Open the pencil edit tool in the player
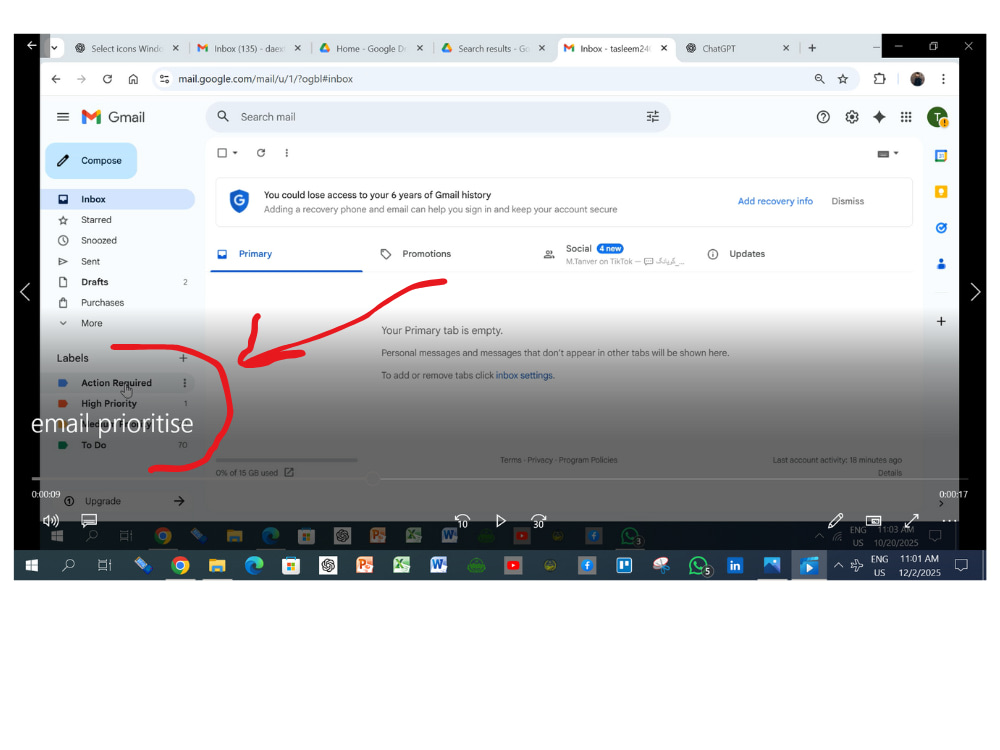This screenshot has width=1000, height=750. 835,520
